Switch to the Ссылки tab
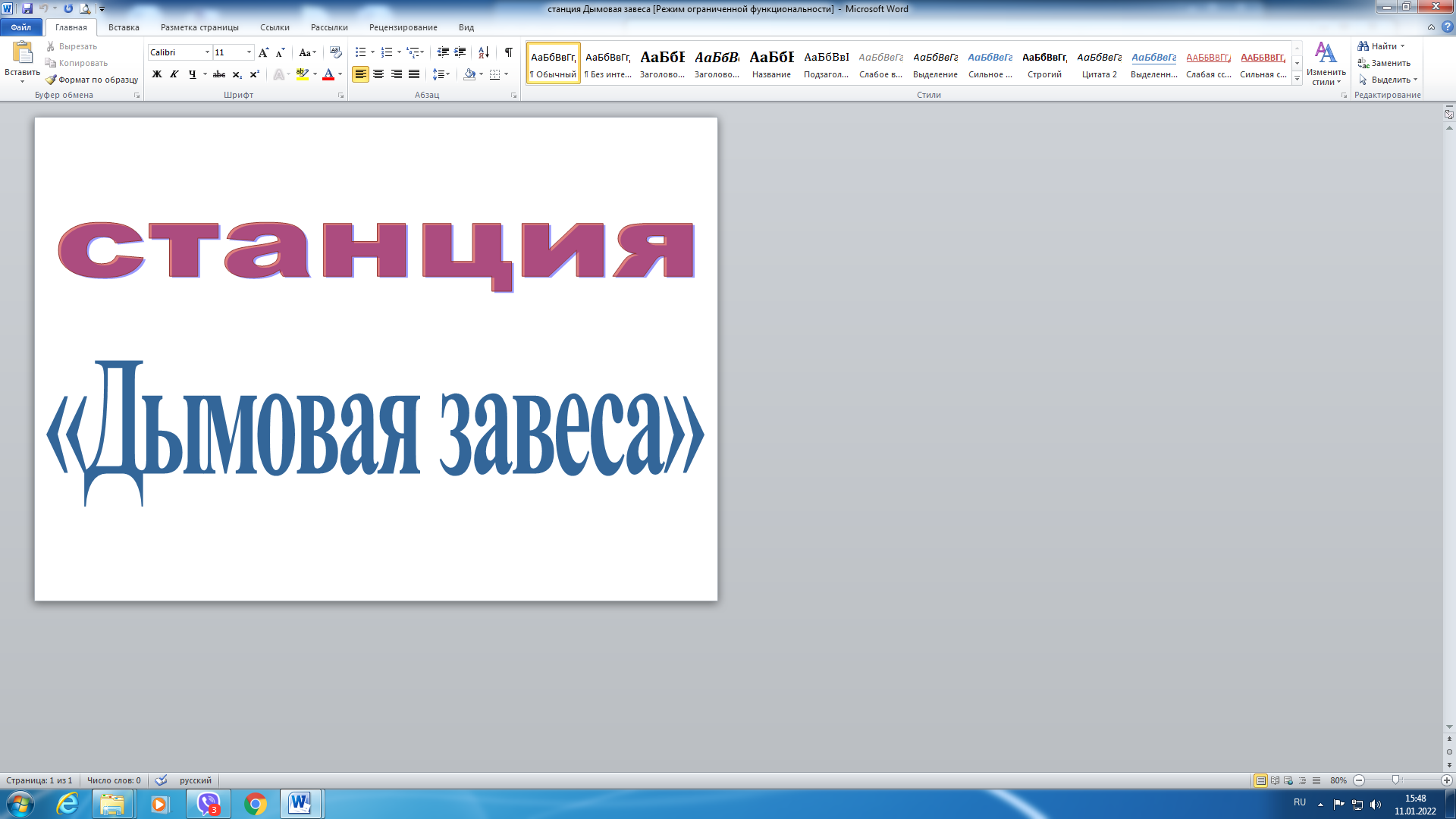This screenshot has height=819, width=1456. click(x=275, y=27)
